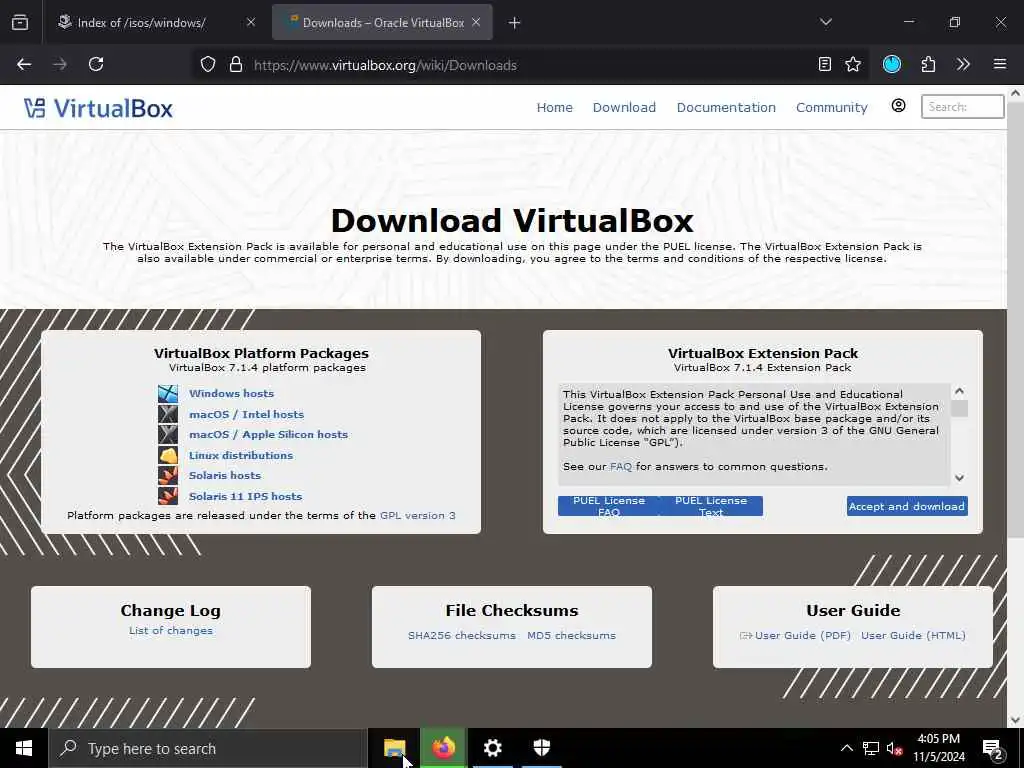The width and height of the screenshot is (1024, 768).
Task: Show more tools via double-chevron icon
Action: pos(963,64)
